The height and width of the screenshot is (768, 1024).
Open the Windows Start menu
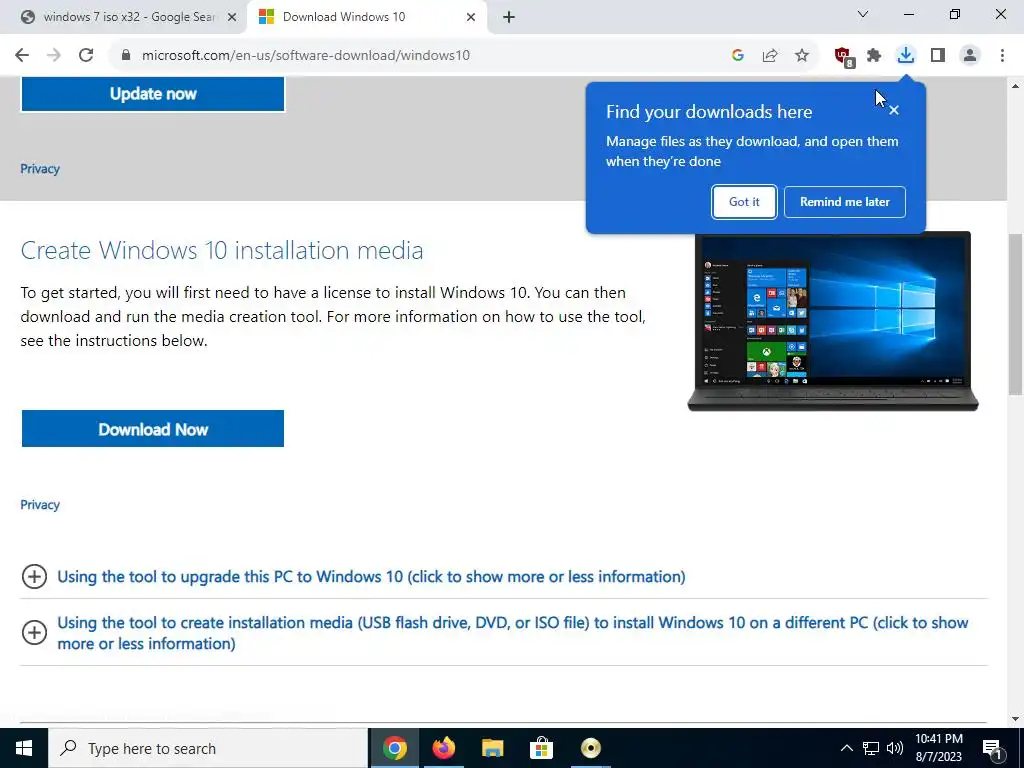coord(24,748)
